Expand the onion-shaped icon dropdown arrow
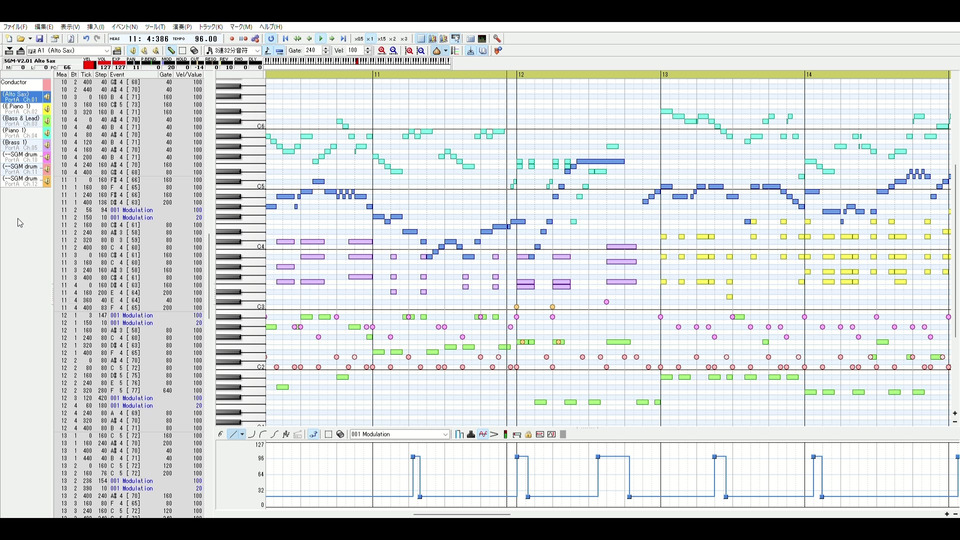Viewport: 960px width, 540px height. (446, 51)
